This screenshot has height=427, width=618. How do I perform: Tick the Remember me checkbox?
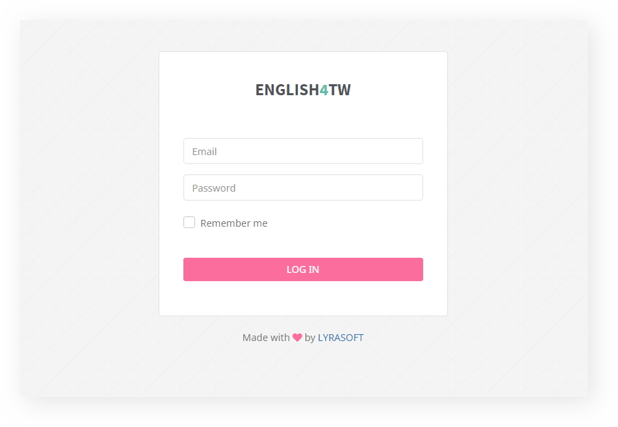(189, 223)
